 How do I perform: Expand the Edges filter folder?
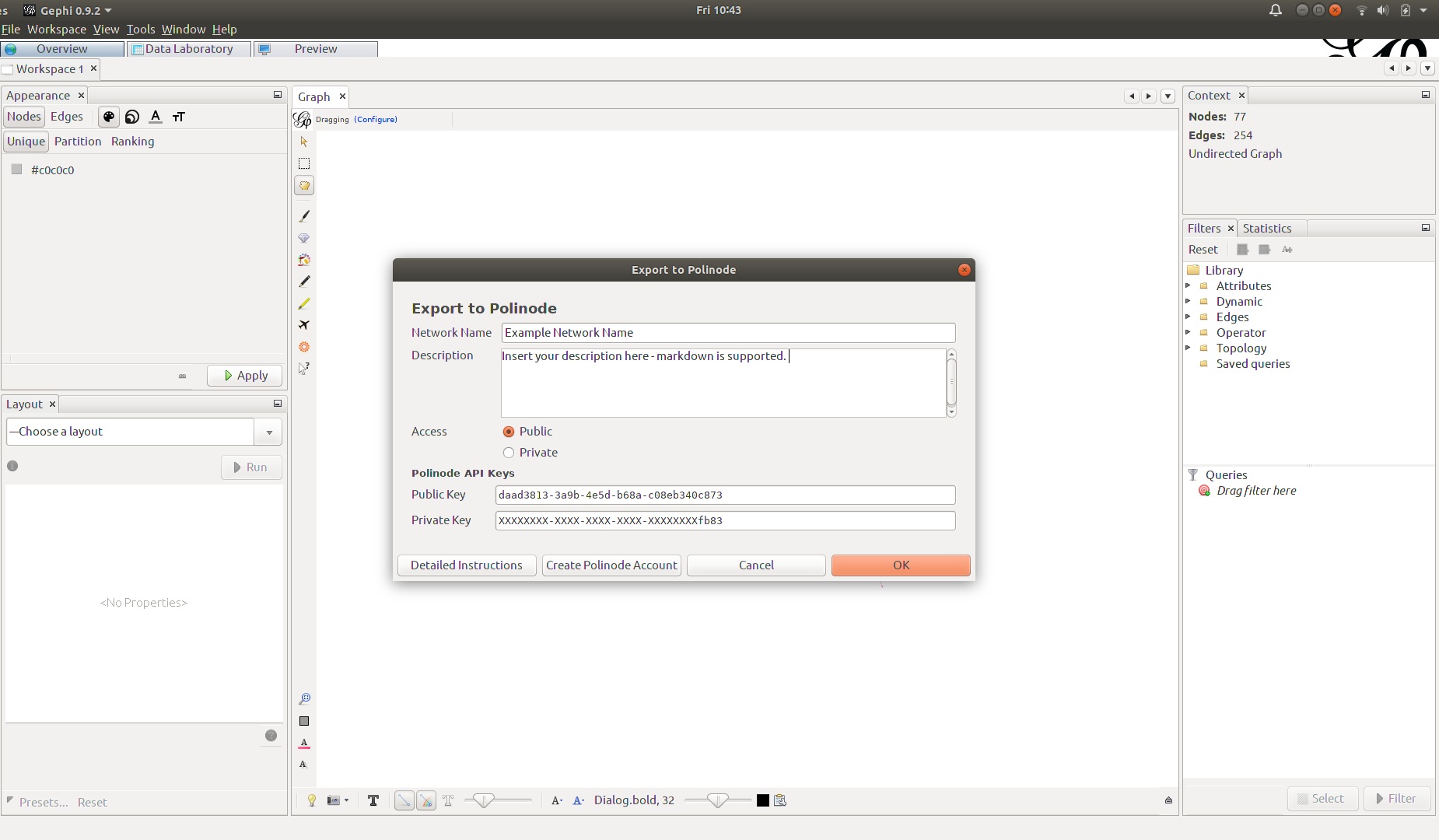click(1188, 317)
